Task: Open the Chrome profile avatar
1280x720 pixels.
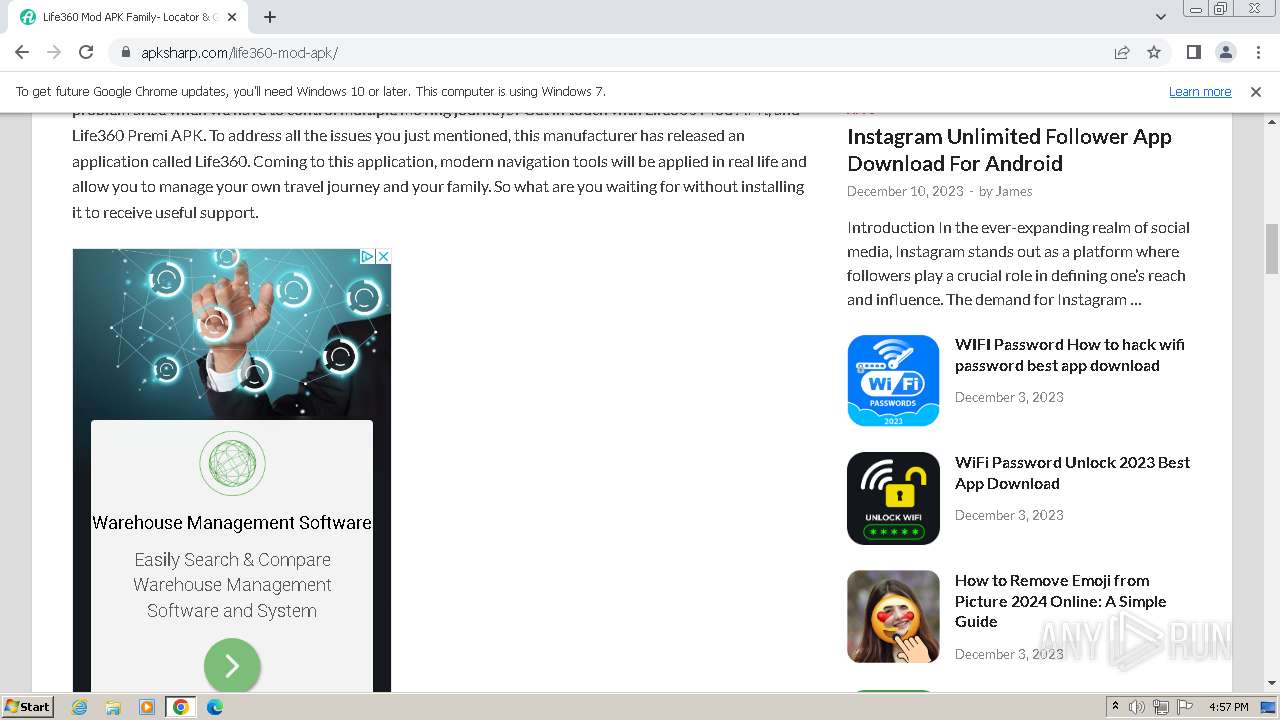Action: [x=1226, y=52]
